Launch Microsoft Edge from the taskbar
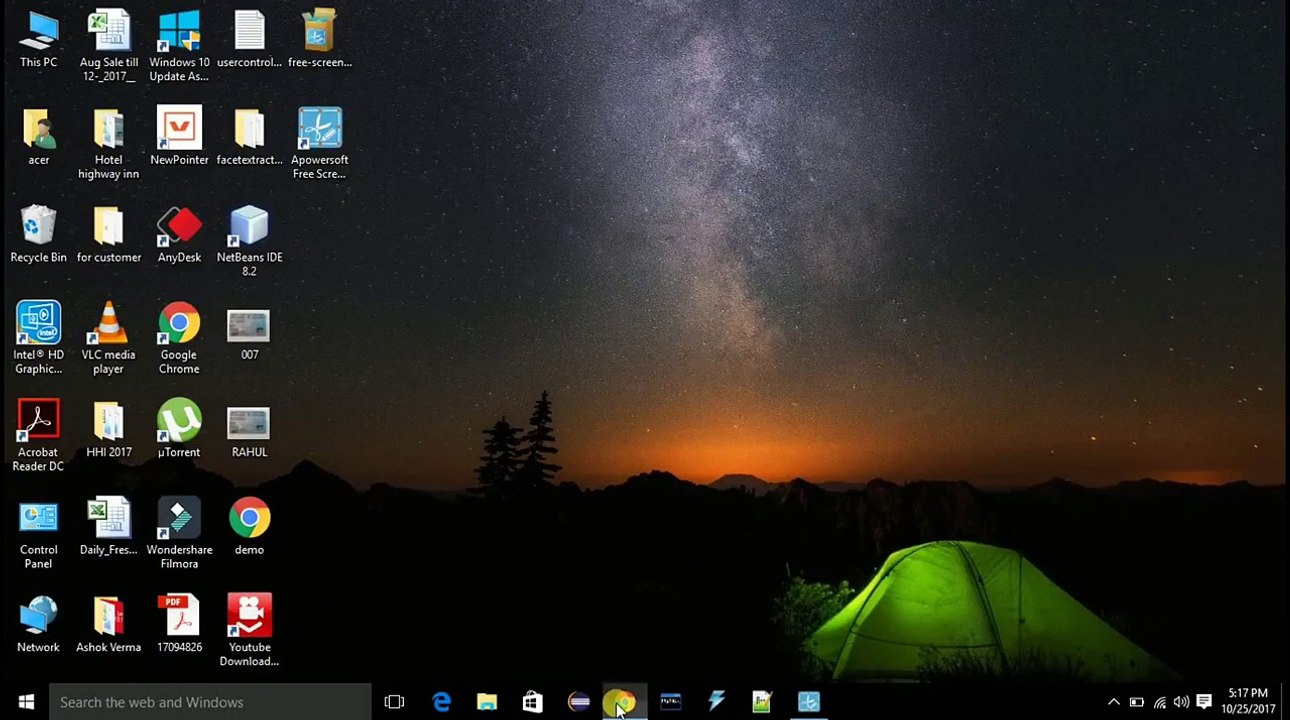 441,702
